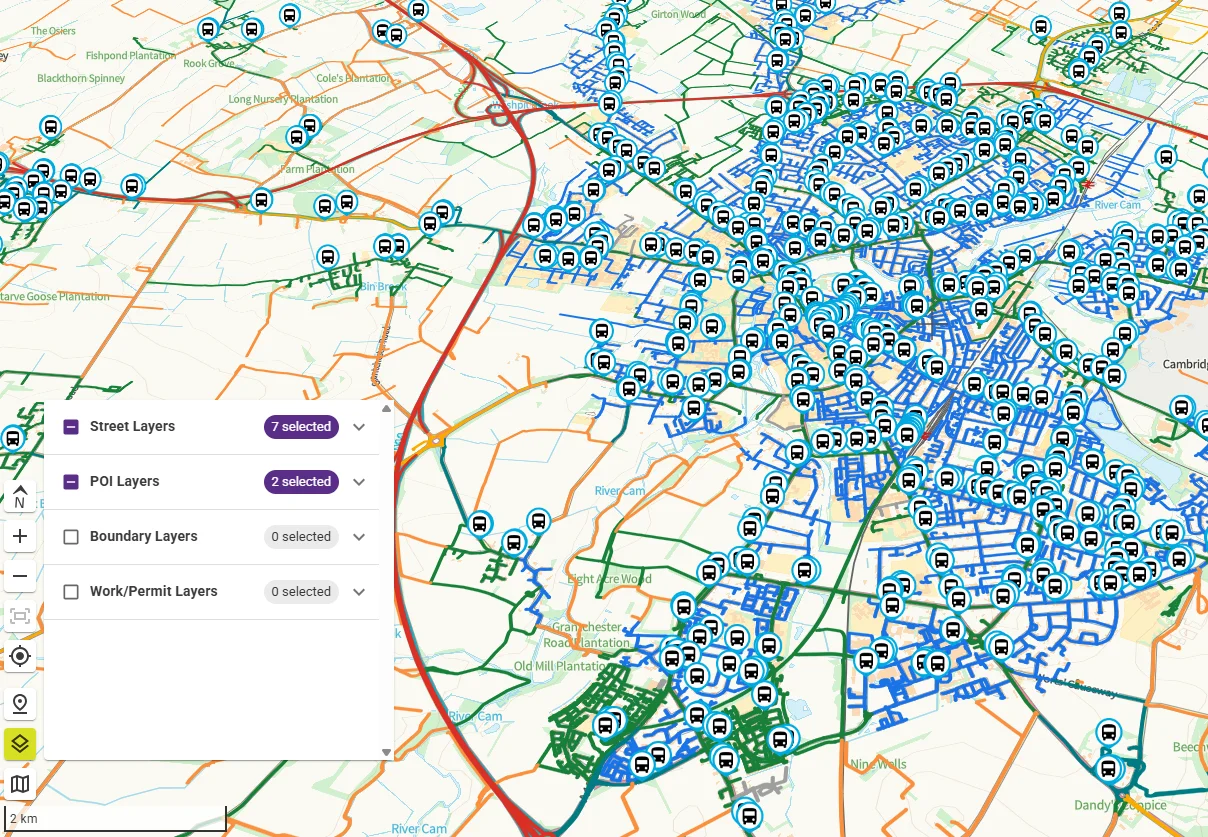The image size is (1208, 837).
Task: Toggle the POI Layers checkbox
Action: (x=71, y=482)
